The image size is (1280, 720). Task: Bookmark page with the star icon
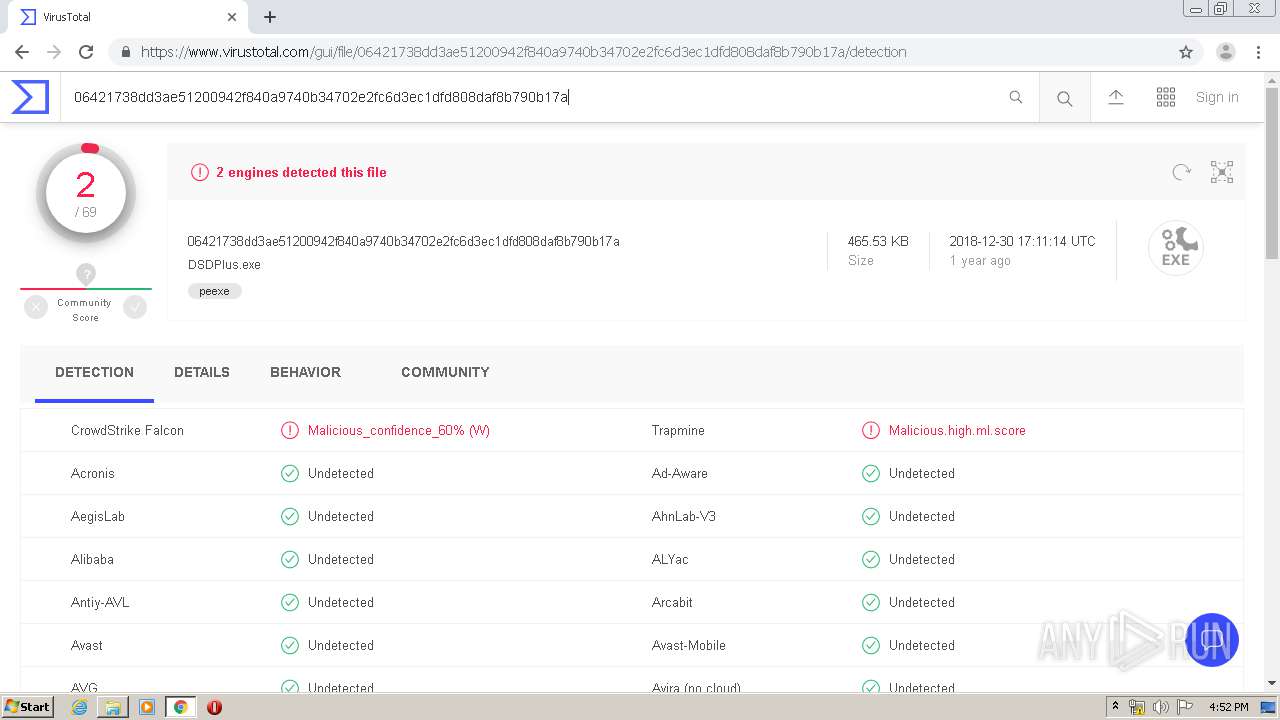click(x=1186, y=52)
